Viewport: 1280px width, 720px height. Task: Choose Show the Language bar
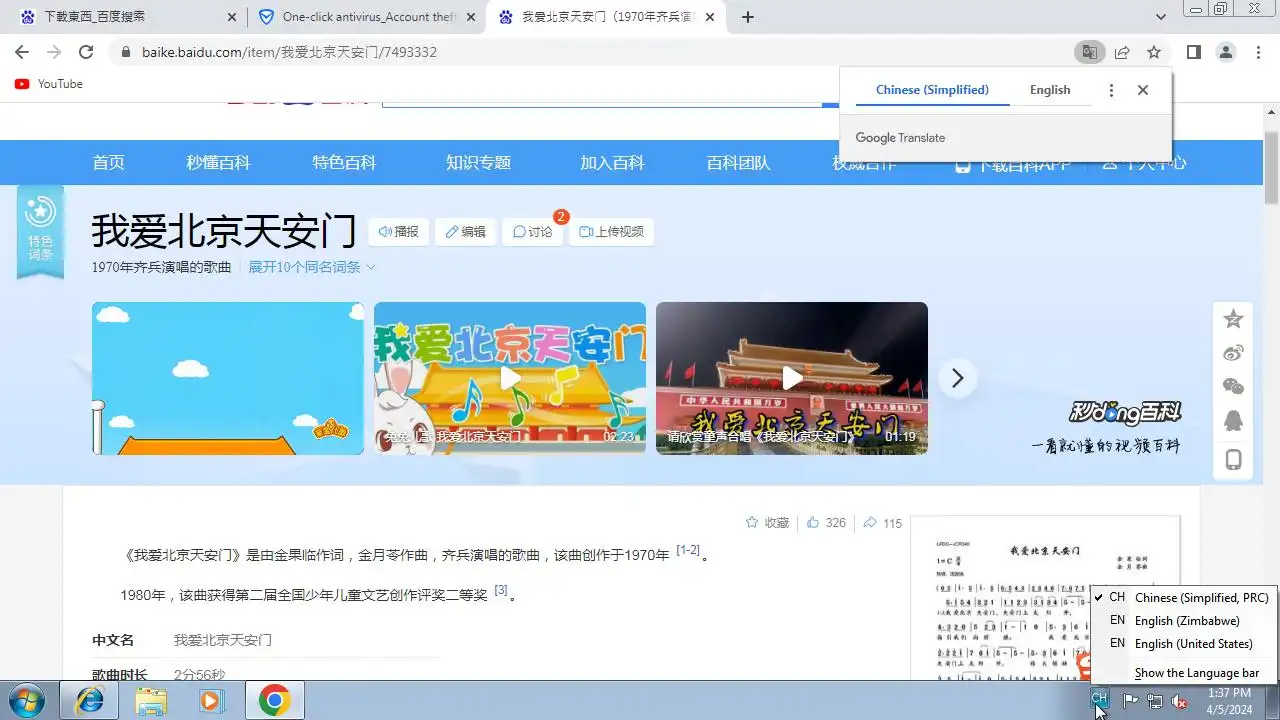click(1184, 673)
